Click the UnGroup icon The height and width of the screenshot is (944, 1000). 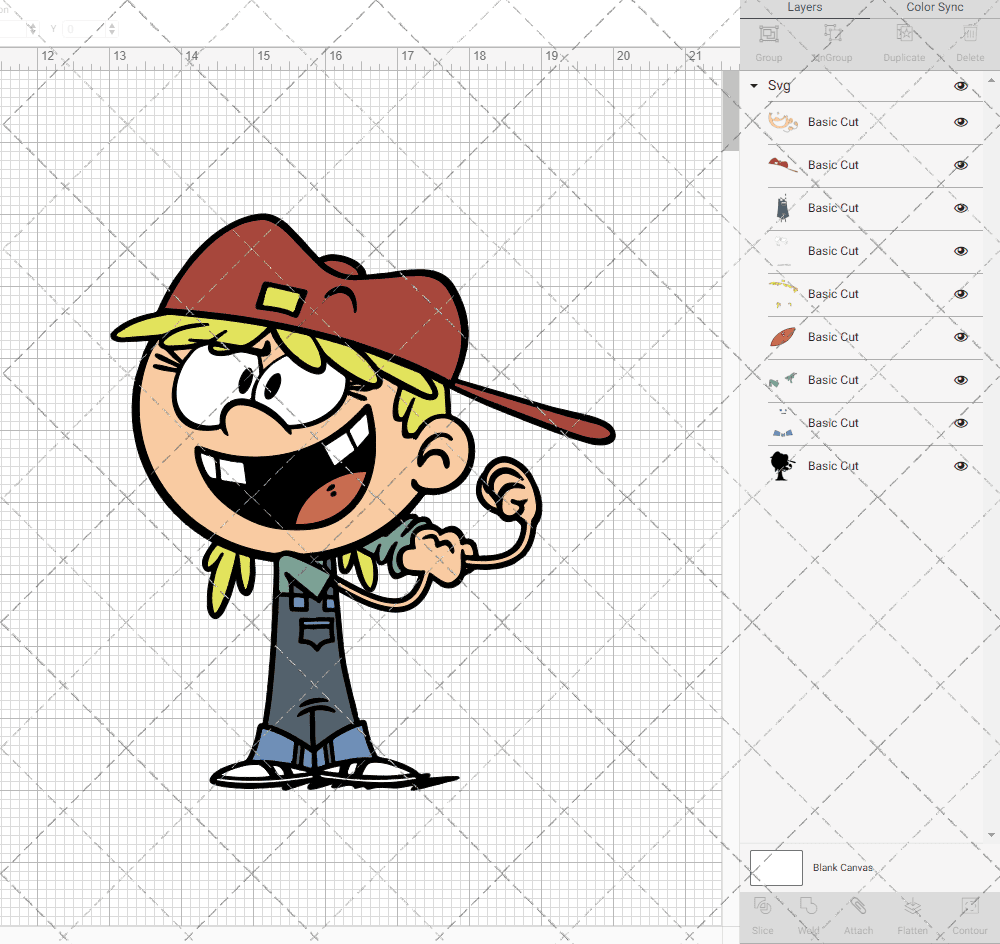832,33
